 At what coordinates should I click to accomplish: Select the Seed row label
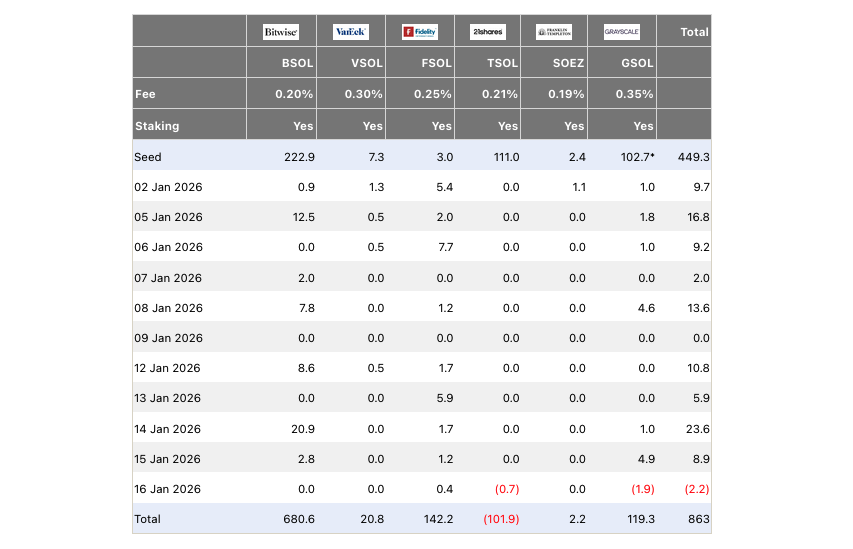click(x=148, y=157)
